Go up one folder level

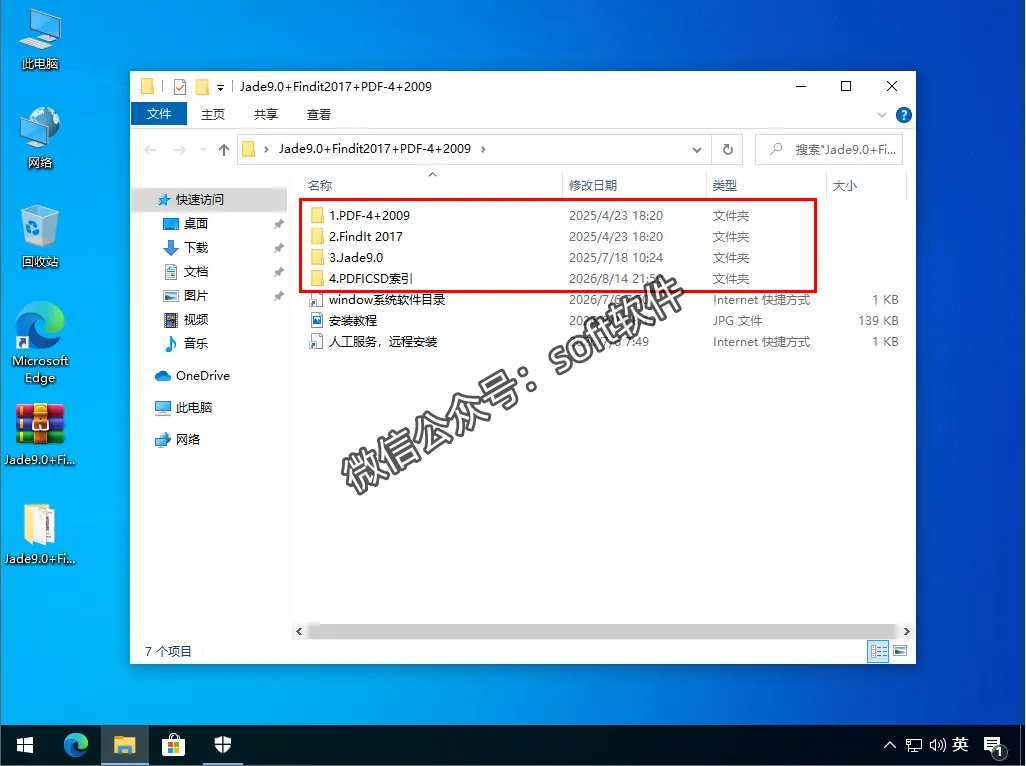224,150
